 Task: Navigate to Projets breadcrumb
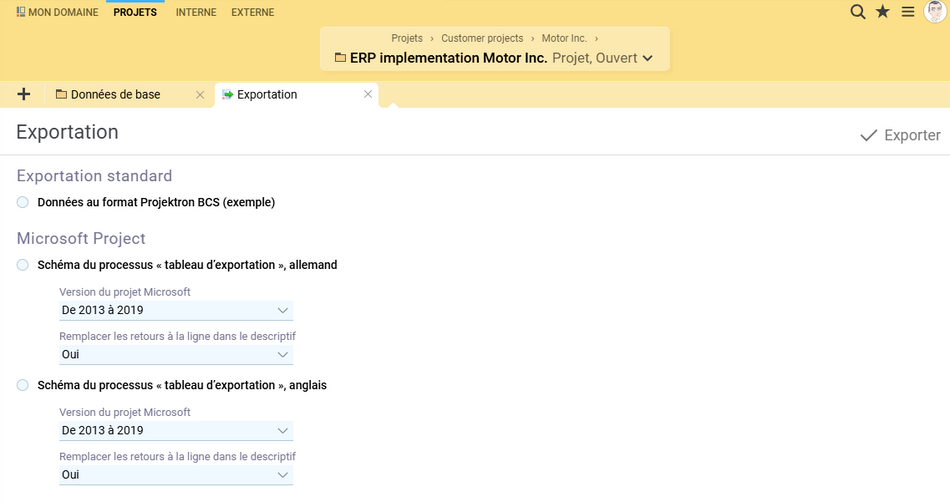point(407,38)
